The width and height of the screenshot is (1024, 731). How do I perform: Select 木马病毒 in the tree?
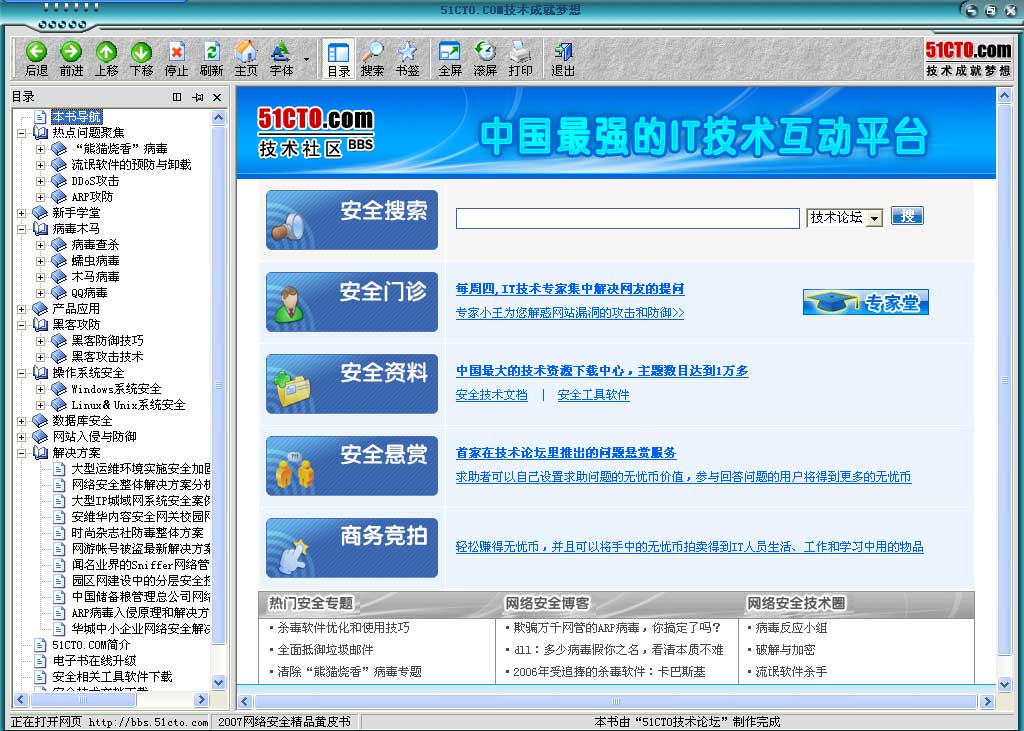(x=95, y=277)
